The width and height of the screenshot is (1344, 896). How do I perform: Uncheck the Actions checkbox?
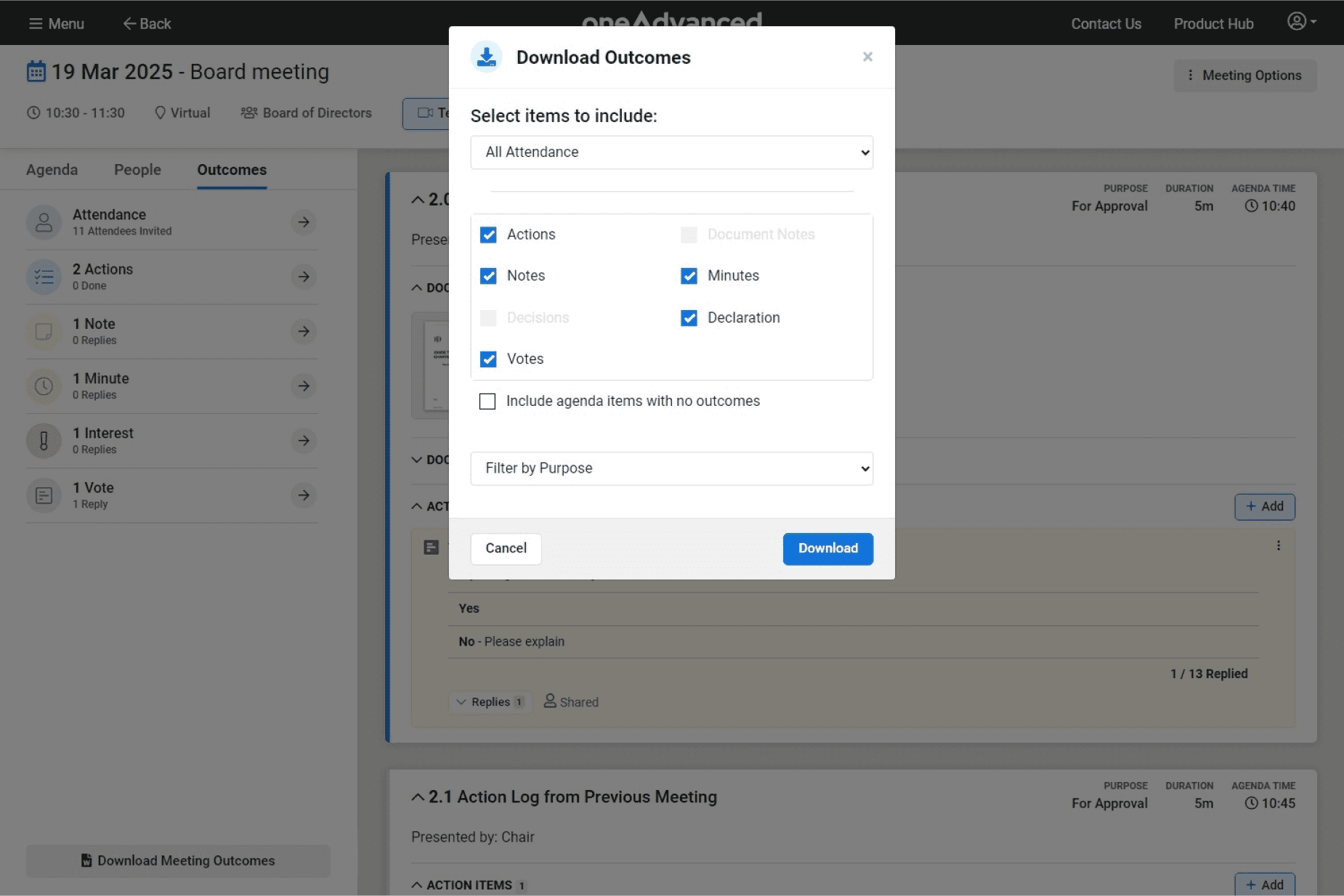tap(488, 235)
